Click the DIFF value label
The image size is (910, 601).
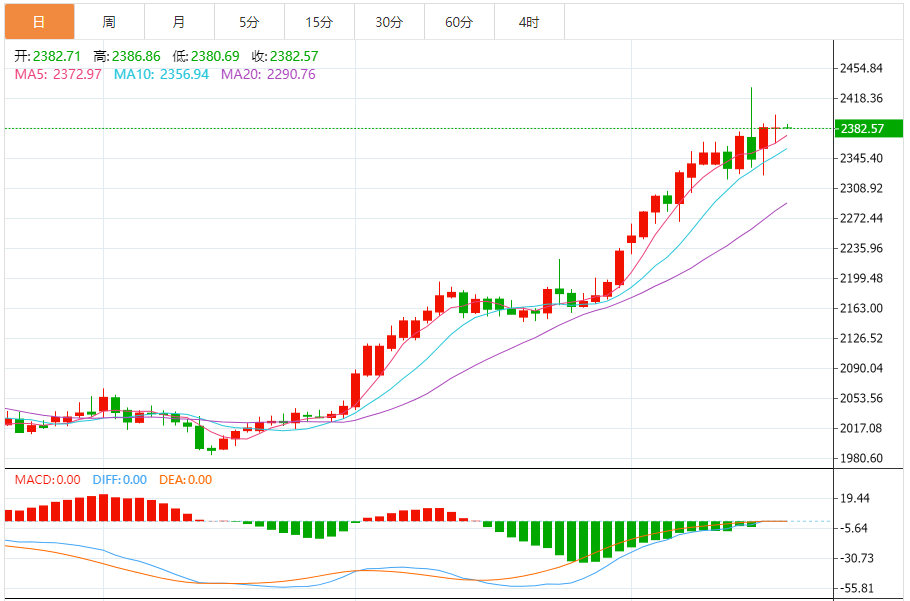[x=120, y=480]
